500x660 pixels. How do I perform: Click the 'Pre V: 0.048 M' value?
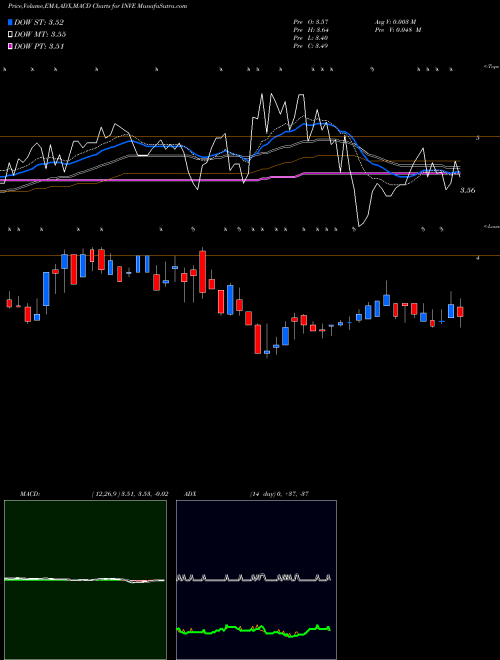[398, 29]
